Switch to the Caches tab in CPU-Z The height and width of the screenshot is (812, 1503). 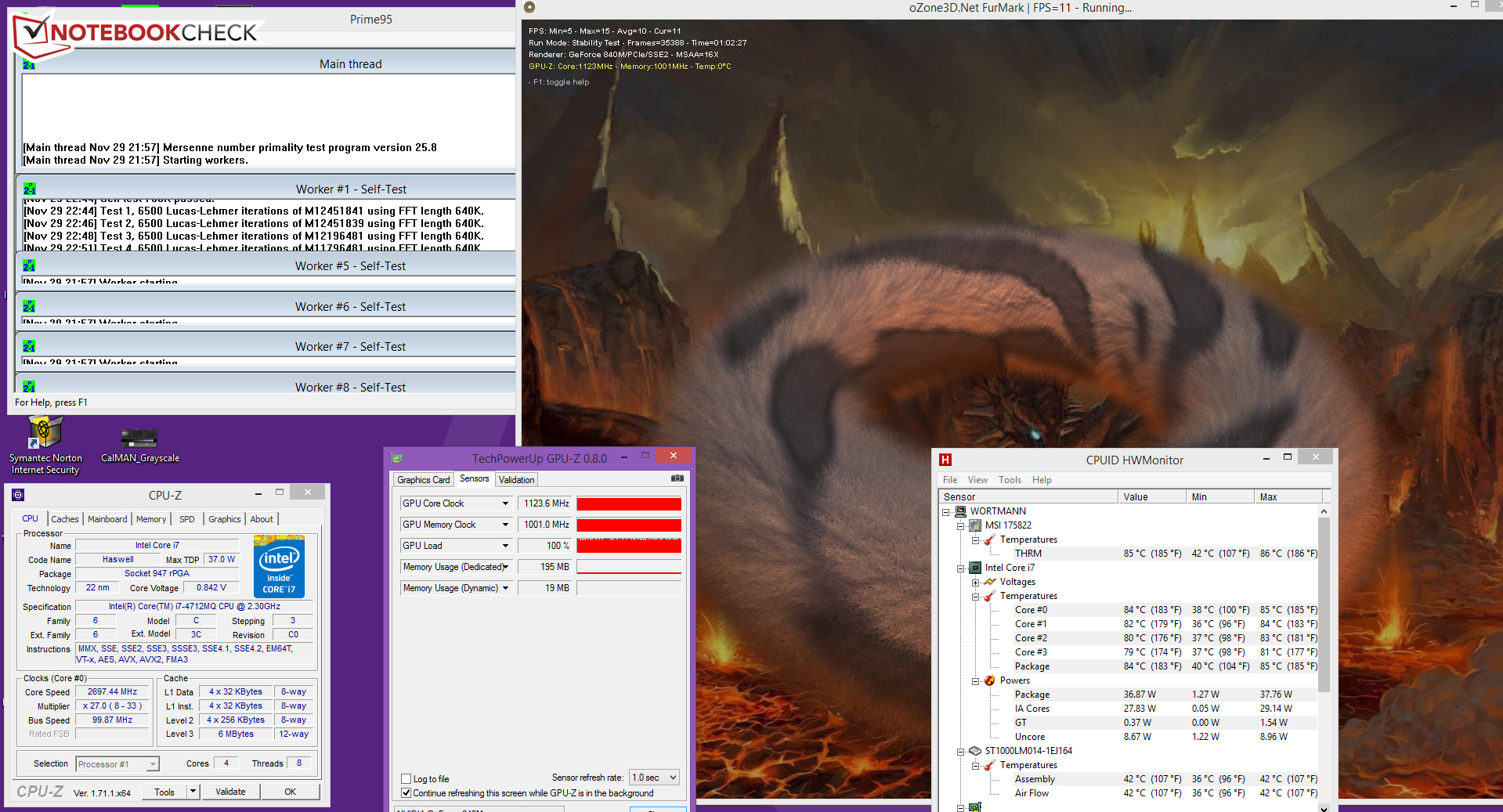pyautogui.click(x=65, y=519)
